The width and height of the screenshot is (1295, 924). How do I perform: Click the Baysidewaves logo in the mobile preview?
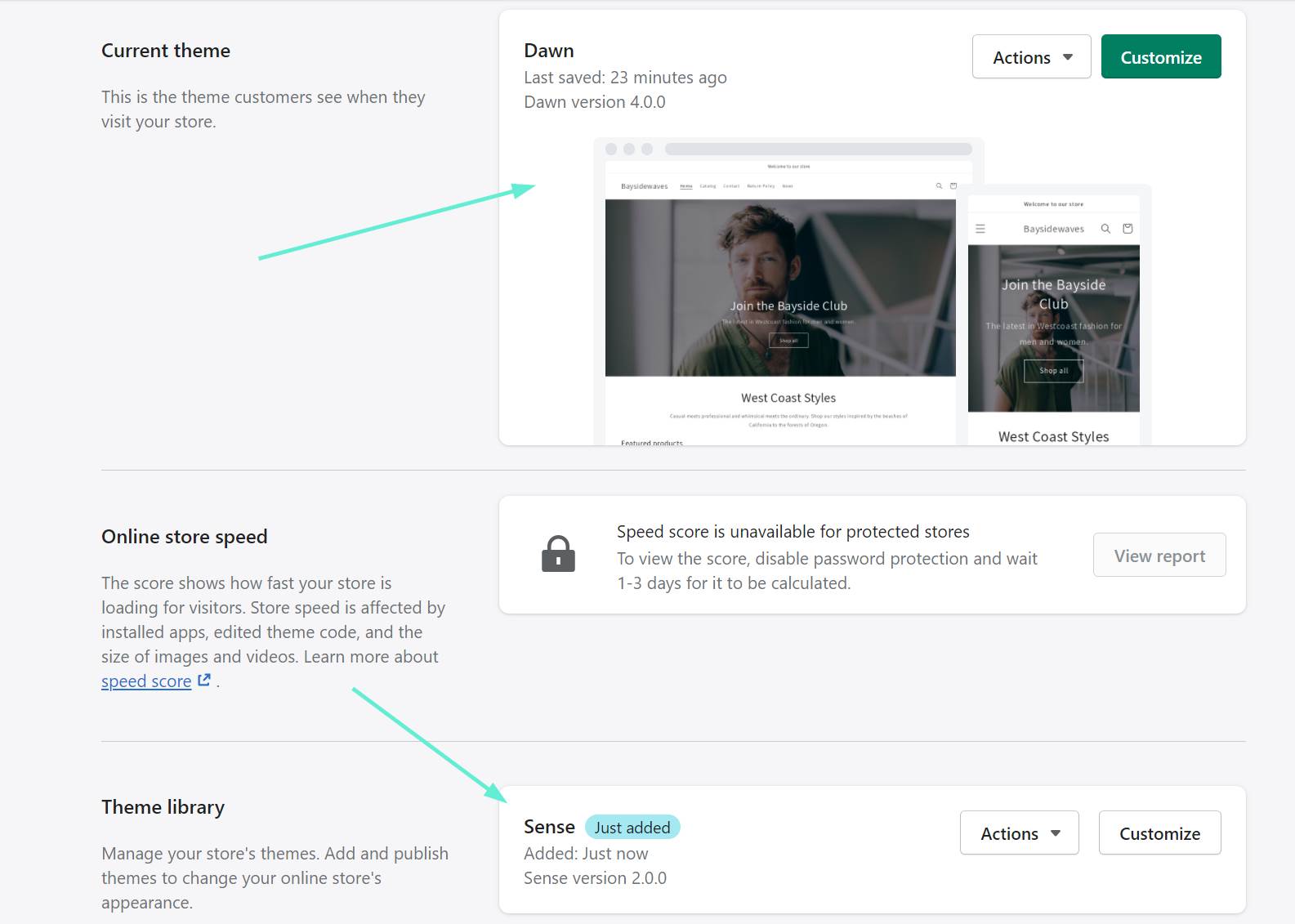[x=1053, y=229]
